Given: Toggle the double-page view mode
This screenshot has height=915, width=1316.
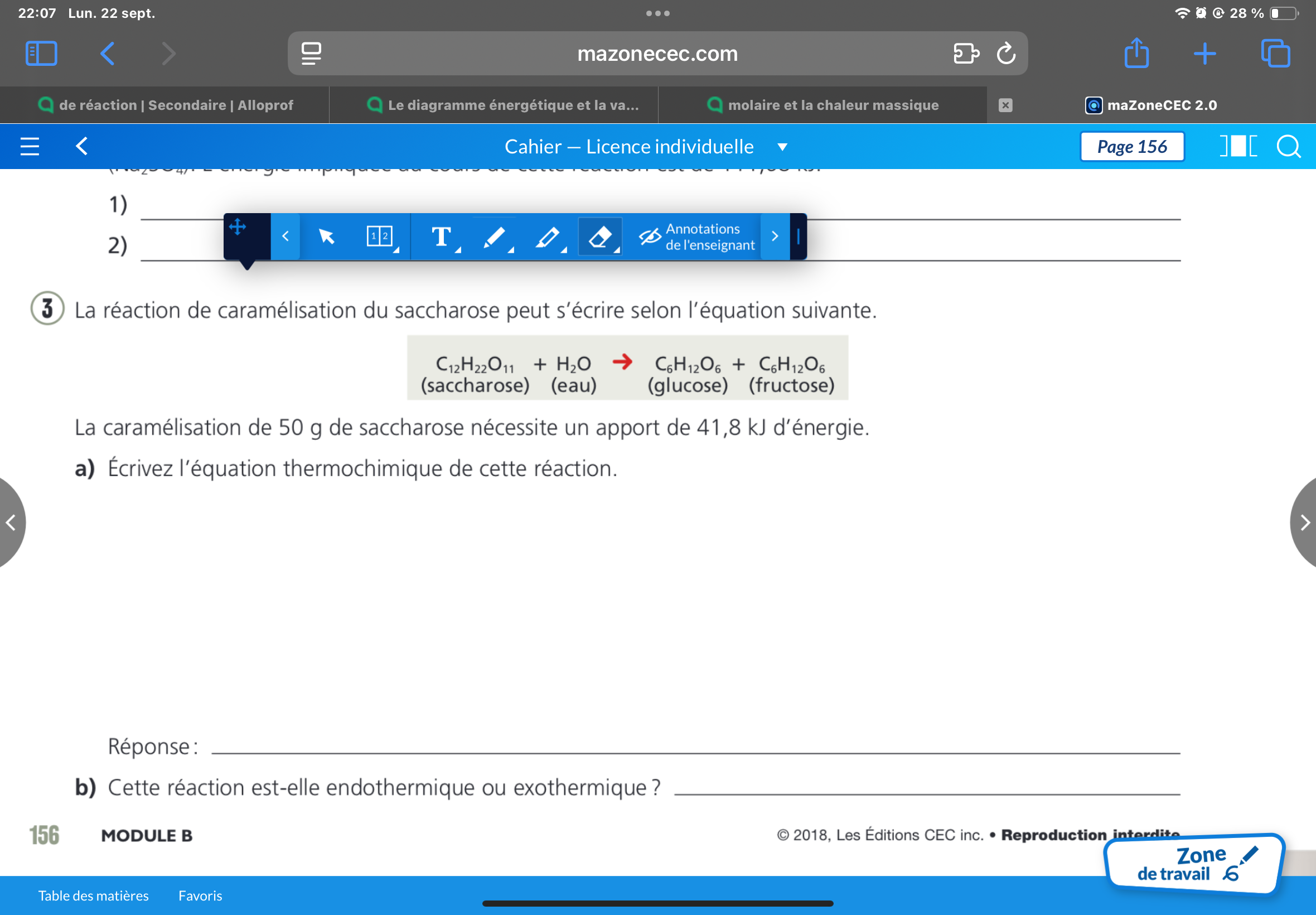Looking at the screenshot, I should tap(1238, 147).
